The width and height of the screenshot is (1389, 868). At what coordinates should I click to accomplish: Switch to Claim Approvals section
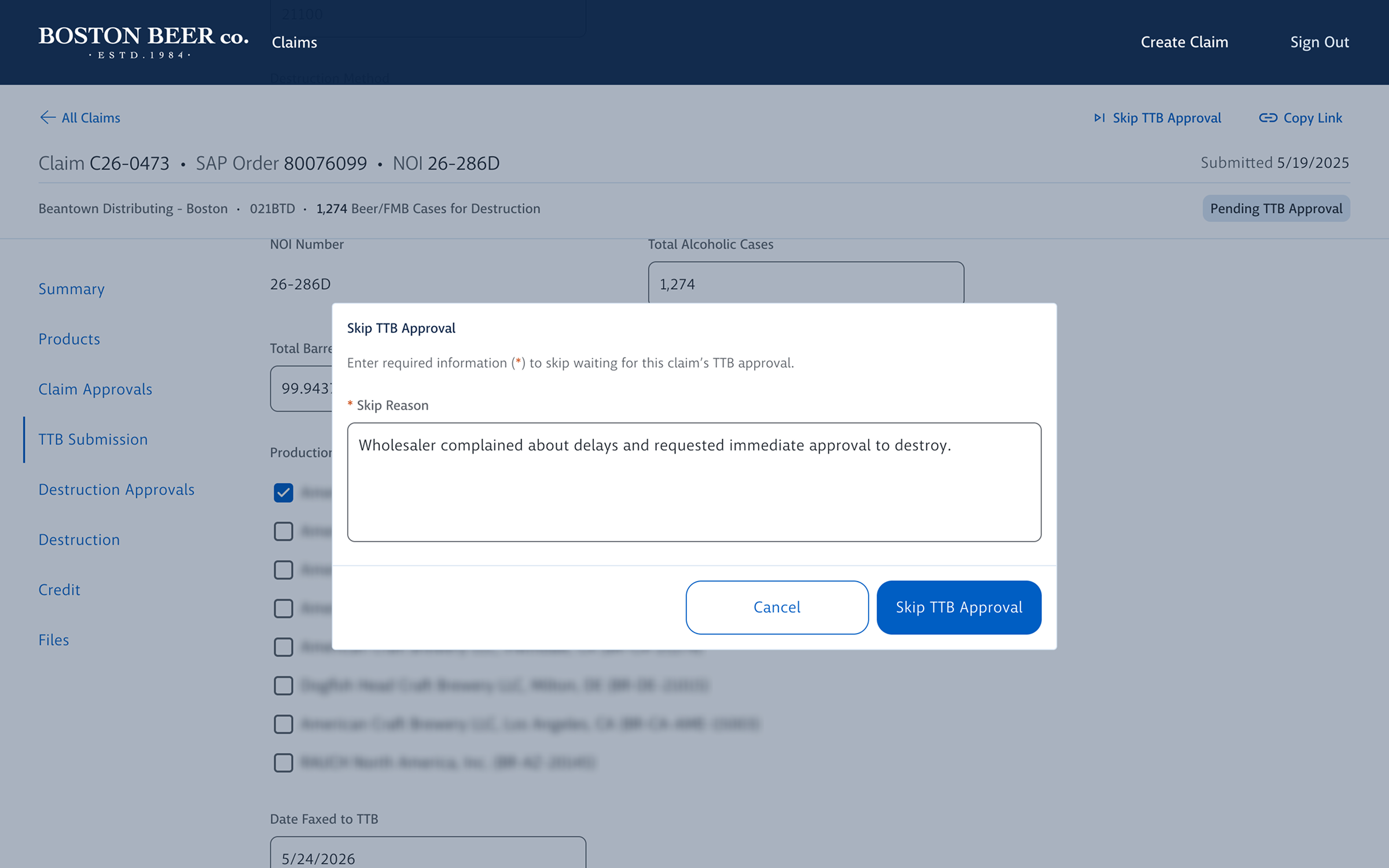point(95,389)
